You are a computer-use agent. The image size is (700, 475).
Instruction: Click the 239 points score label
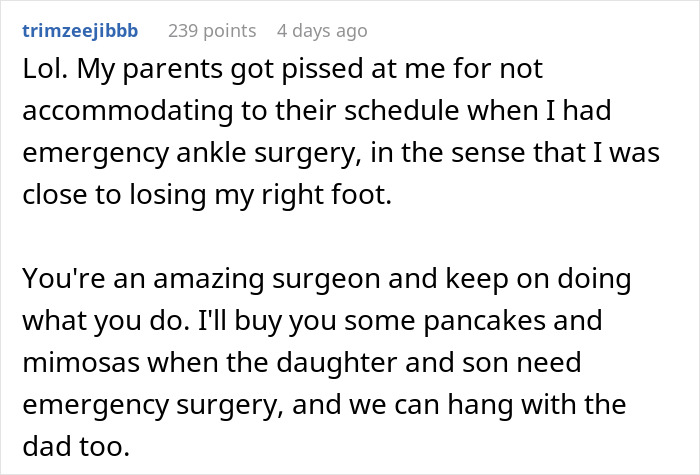click(x=211, y=31)
